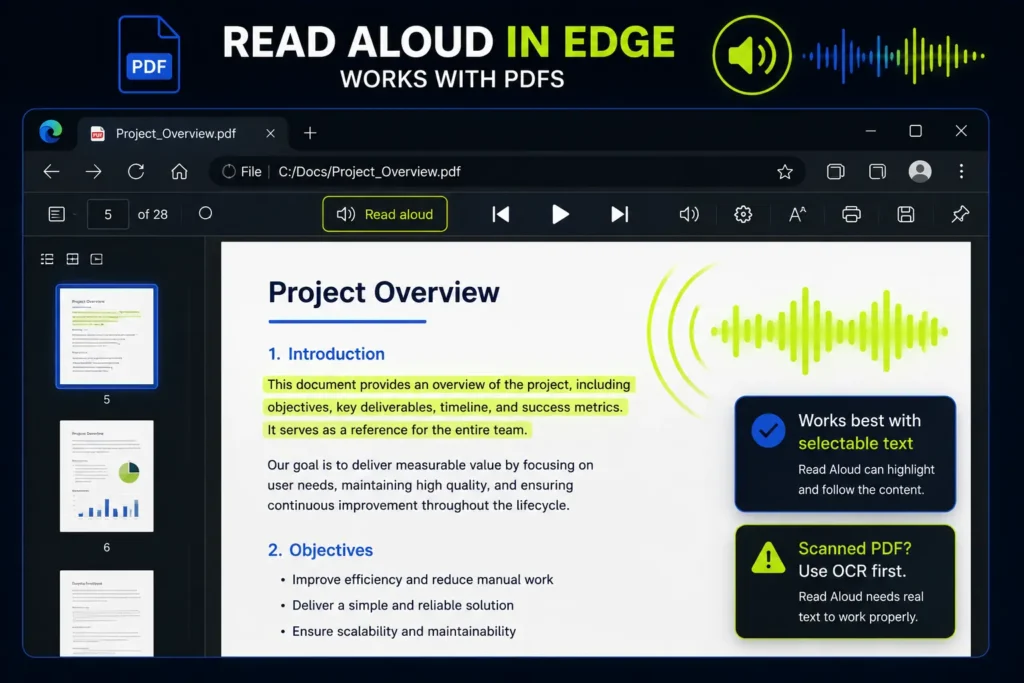1024x683 pixels.
Task: Click the 1. Introduction heading
Action: click(327, 354)
